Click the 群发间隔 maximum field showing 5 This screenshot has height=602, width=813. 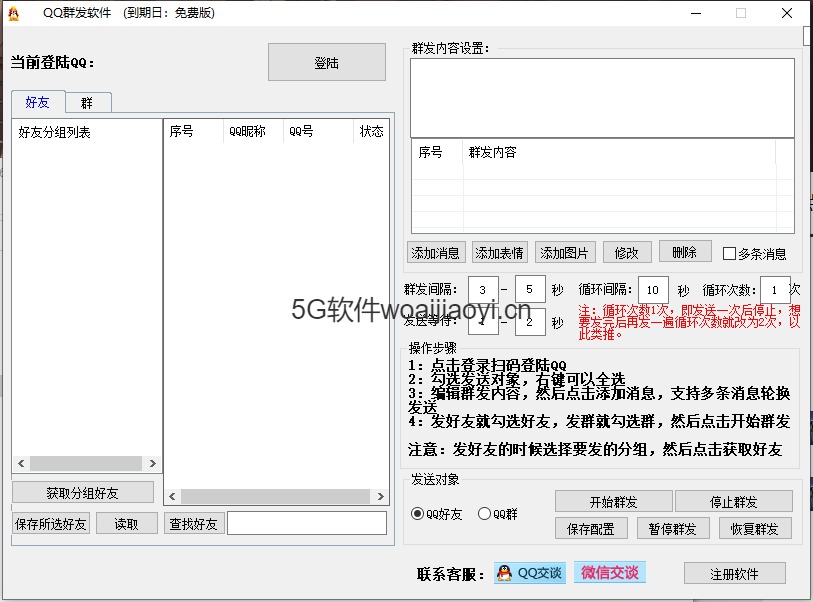click(x=529, y=289)
